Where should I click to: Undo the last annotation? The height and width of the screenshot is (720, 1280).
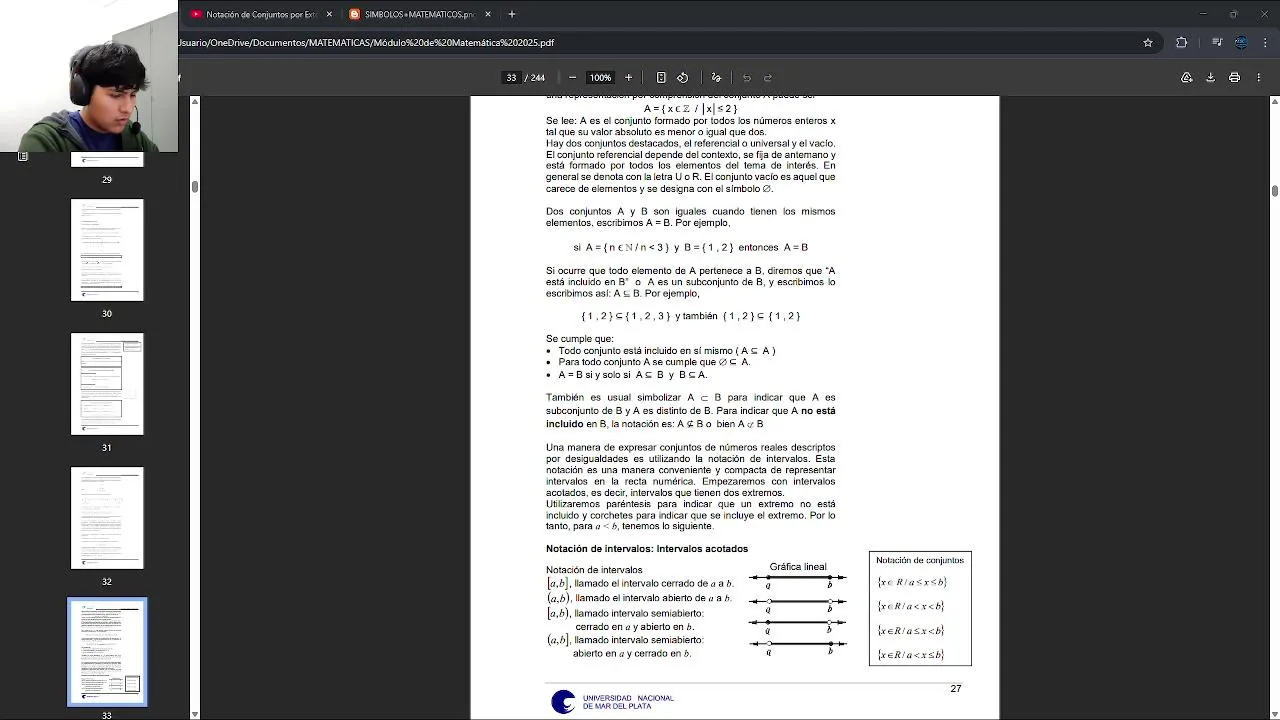tap(746, 77)
